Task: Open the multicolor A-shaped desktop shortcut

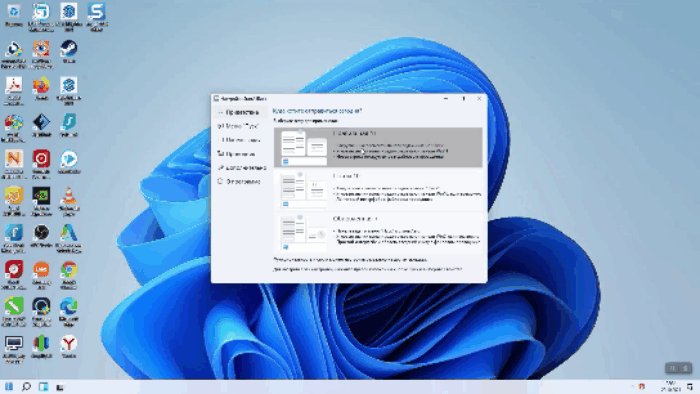Action: (69, 238)
